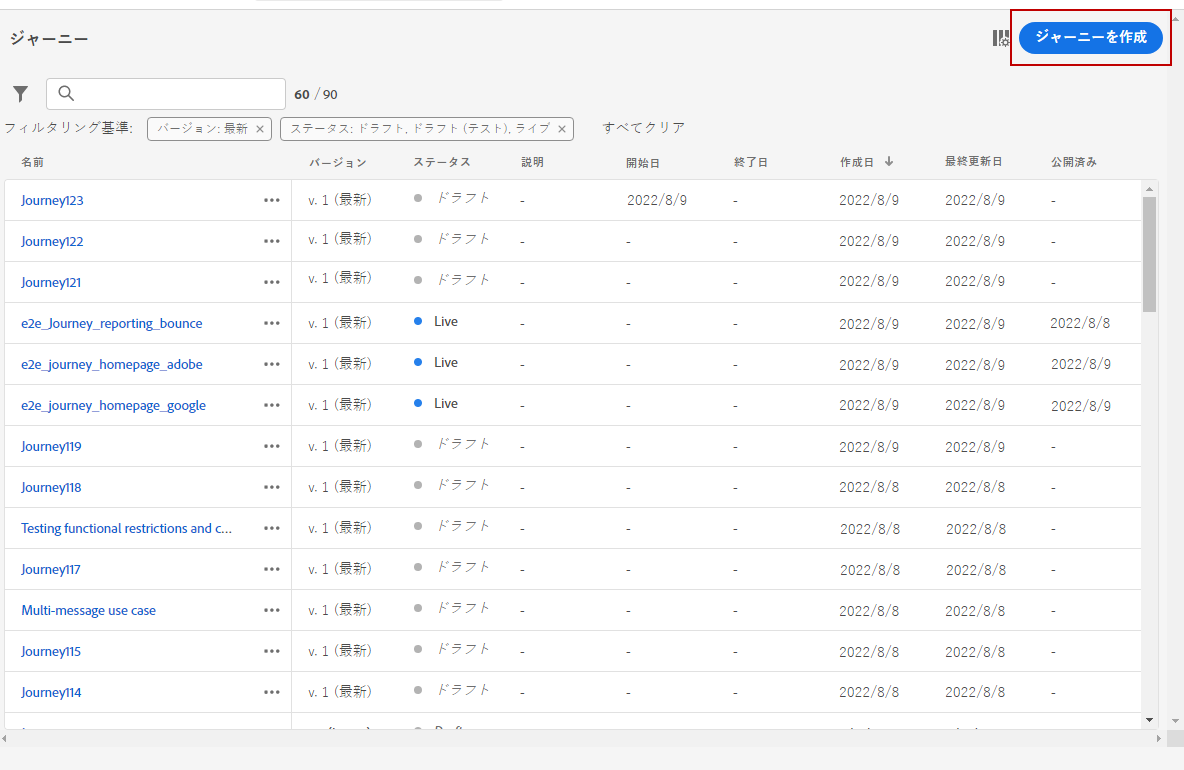Open the Journey119 link
This screenshot has width=1184, height=770.
tap(51, 446)
